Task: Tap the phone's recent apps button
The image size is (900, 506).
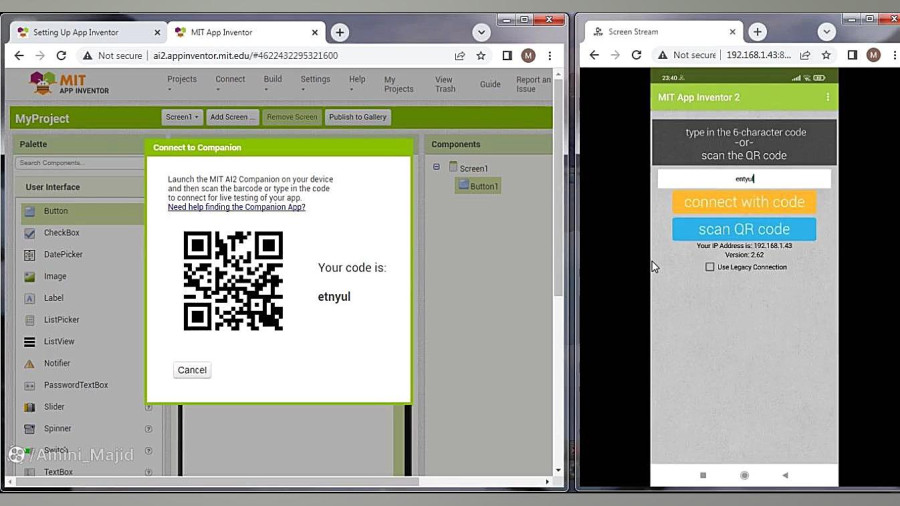Action: (703, 475)
